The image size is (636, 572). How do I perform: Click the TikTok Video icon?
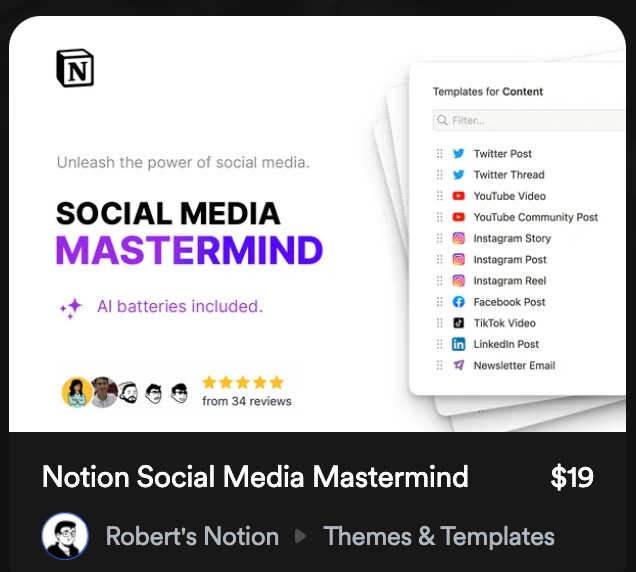point(458,323)
